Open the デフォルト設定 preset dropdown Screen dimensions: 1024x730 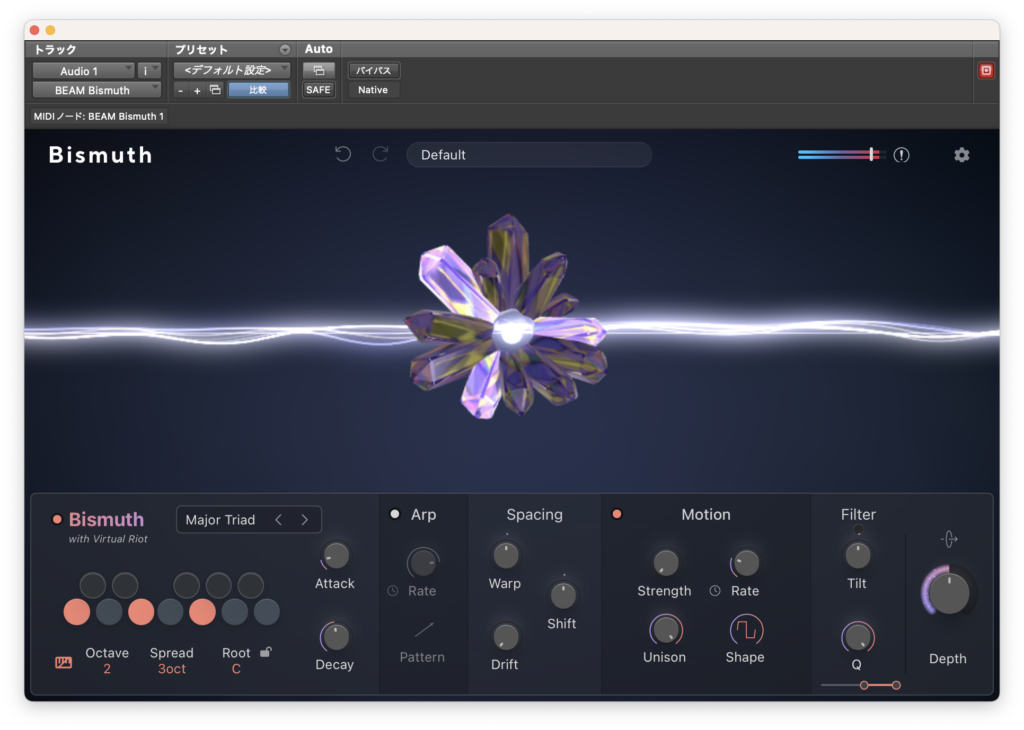pyautogui.click(x=232, y=70)
